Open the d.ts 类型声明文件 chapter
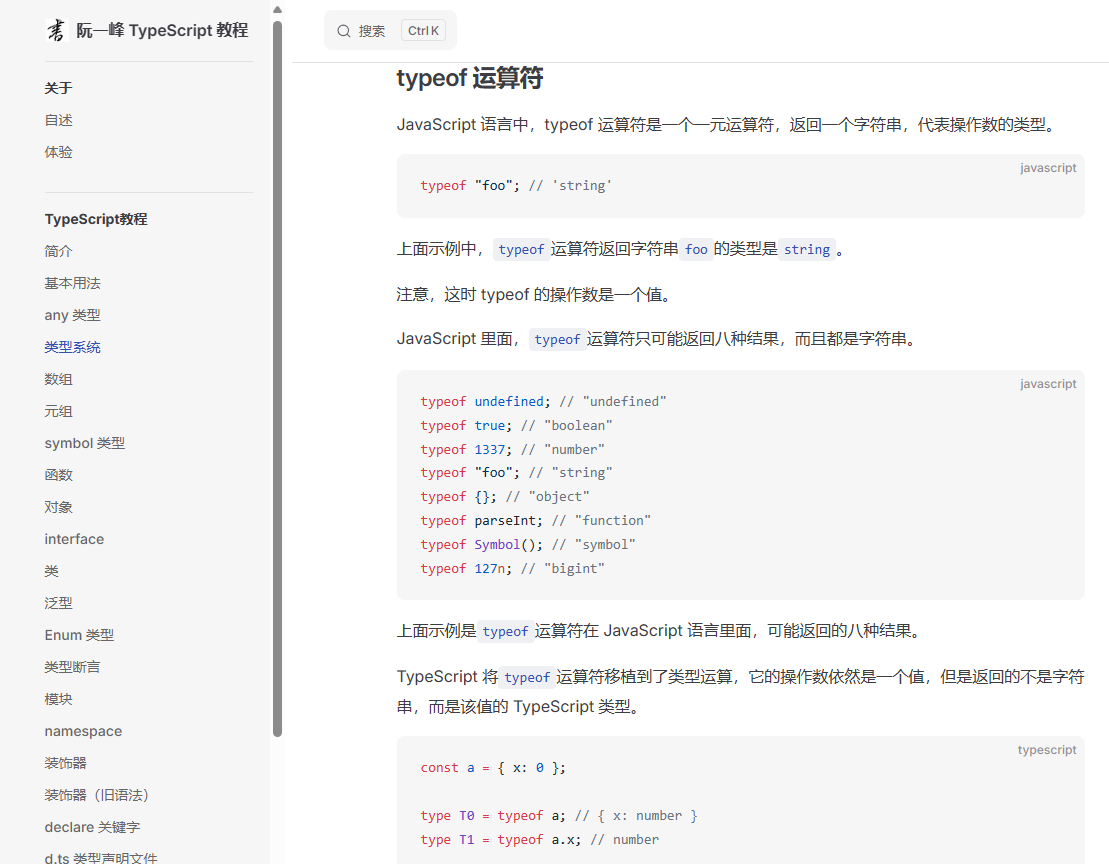 pos(101,858)
